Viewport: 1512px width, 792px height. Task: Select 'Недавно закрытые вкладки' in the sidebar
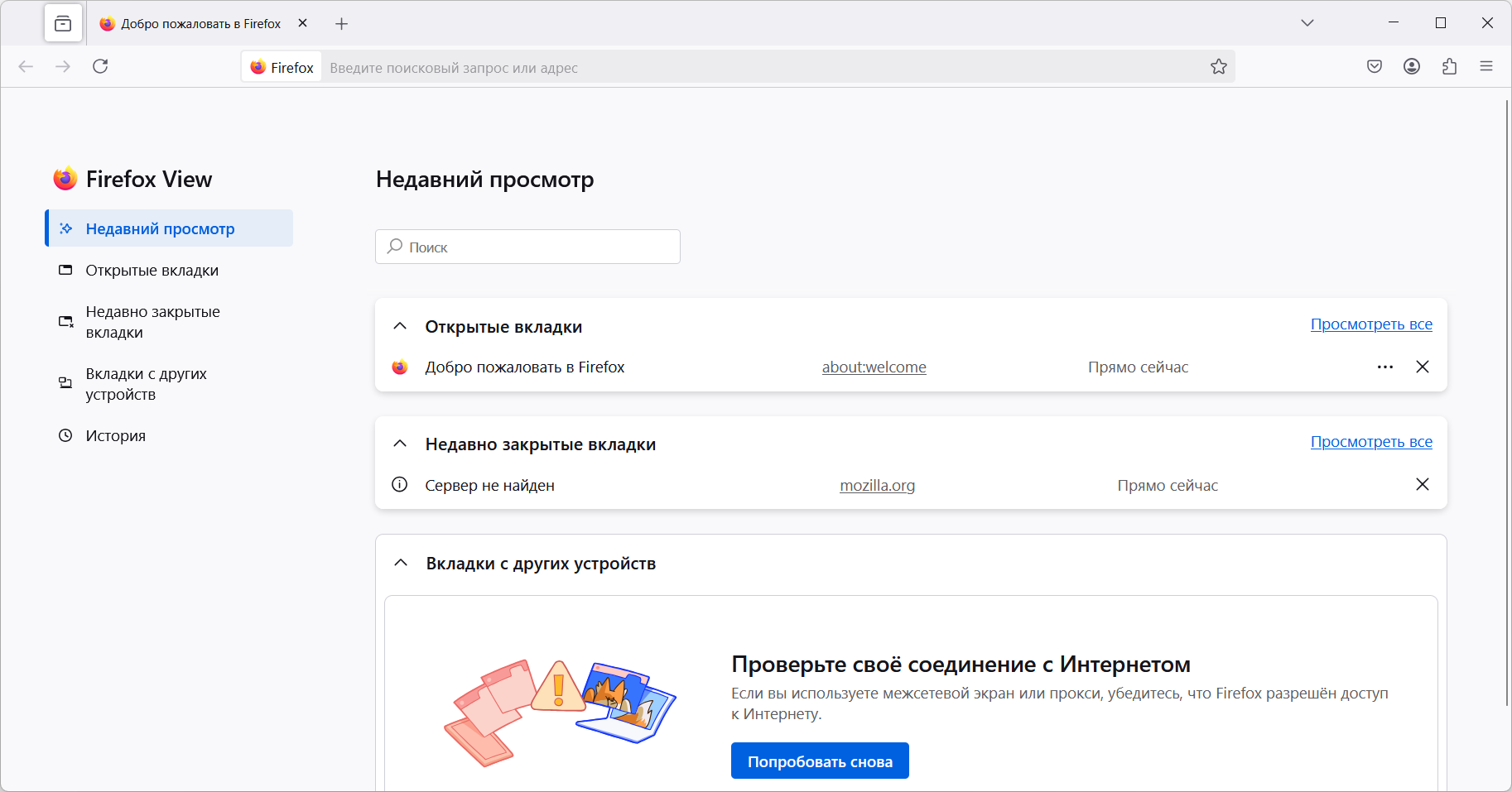169,322
